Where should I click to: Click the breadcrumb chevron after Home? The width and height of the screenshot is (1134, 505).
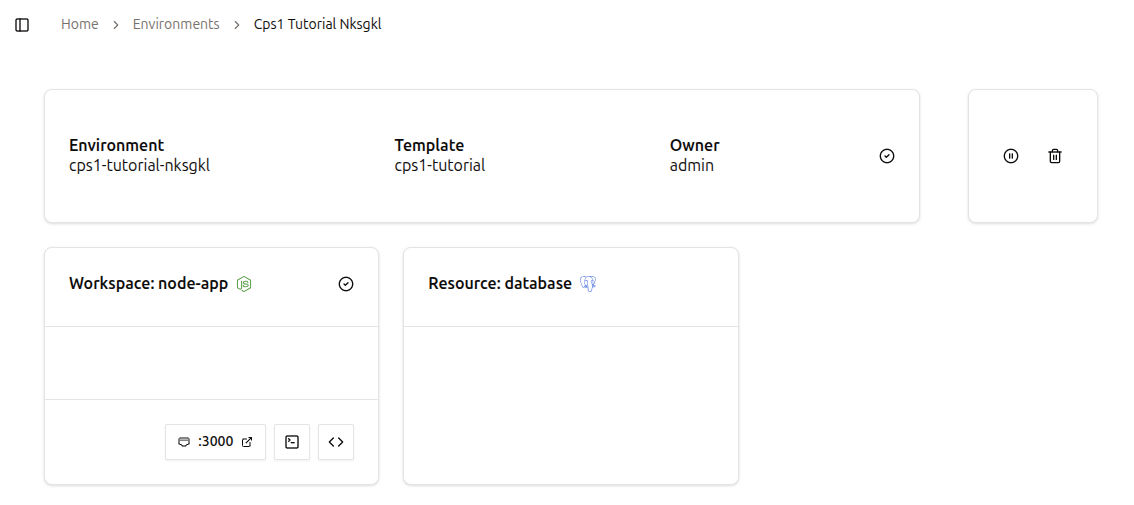(x=116, y=25)
